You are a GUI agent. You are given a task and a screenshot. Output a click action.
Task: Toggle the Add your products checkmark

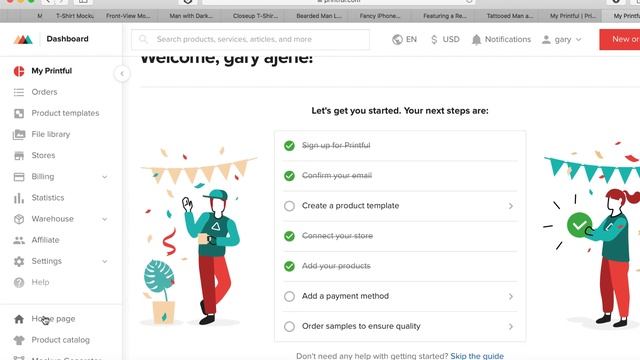point(289,267)
